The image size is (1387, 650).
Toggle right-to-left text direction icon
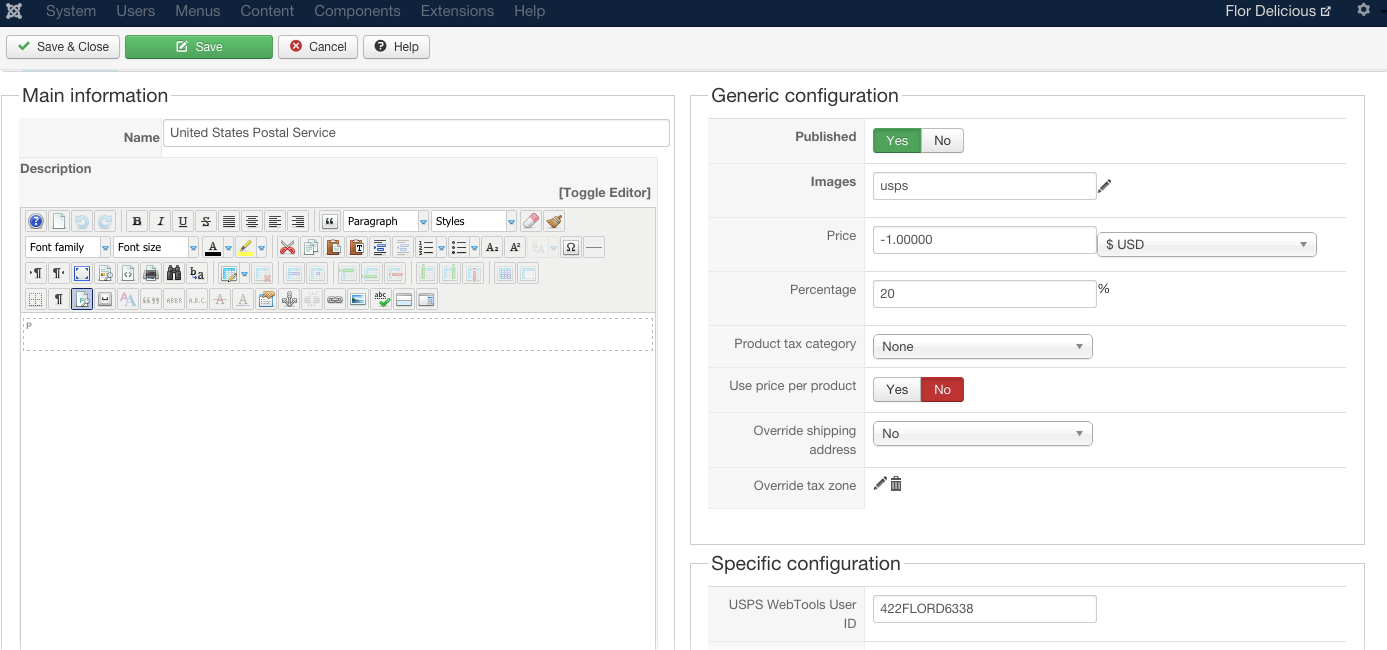pos(59,273)
